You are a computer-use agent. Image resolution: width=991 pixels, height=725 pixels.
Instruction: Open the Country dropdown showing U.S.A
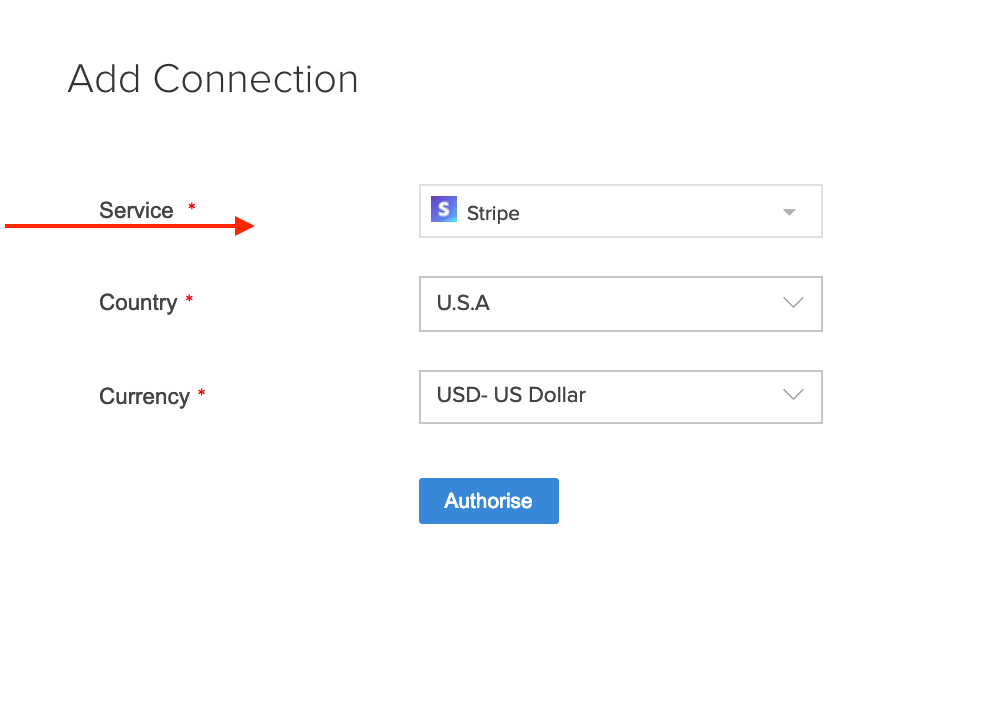[620, 303]
